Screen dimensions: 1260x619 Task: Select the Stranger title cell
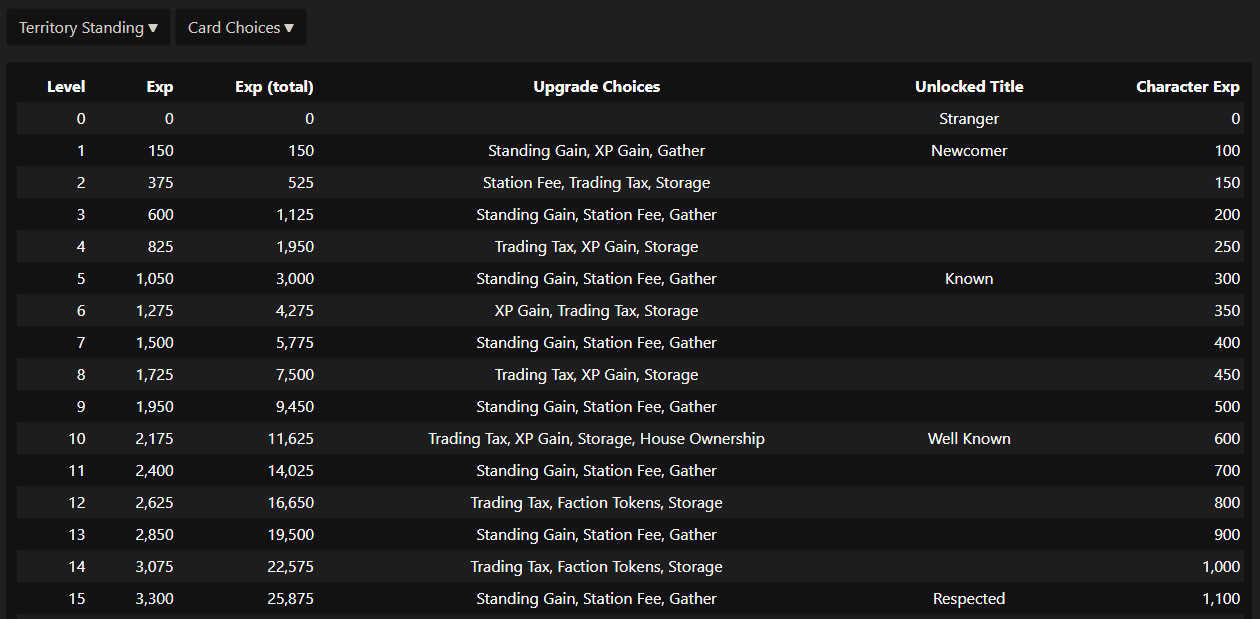point(969,119)
